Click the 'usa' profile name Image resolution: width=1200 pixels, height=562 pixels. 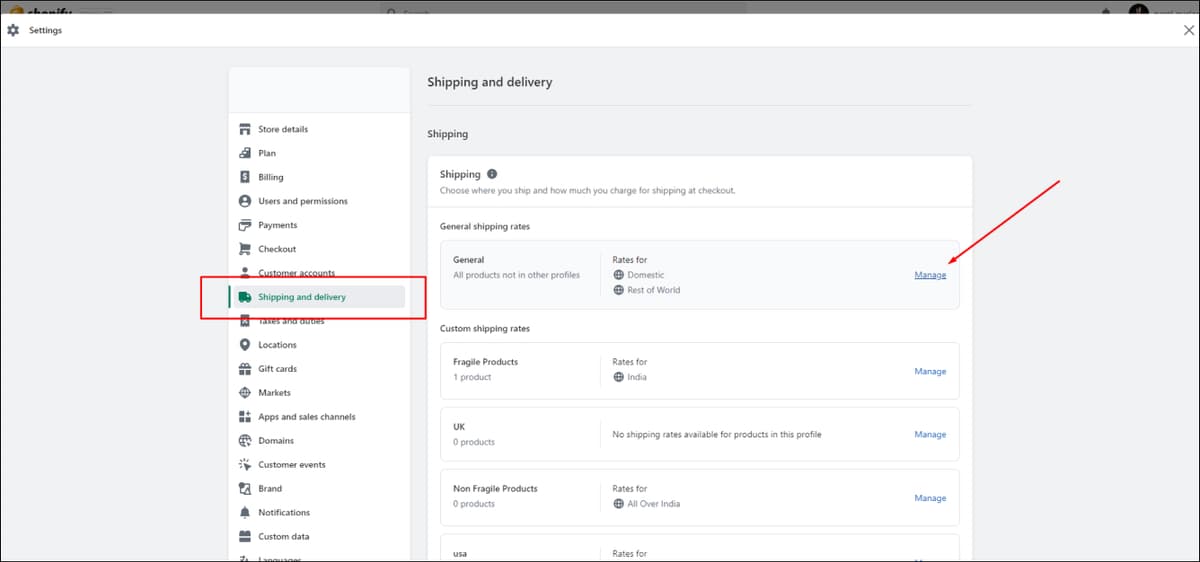(460, 553)
